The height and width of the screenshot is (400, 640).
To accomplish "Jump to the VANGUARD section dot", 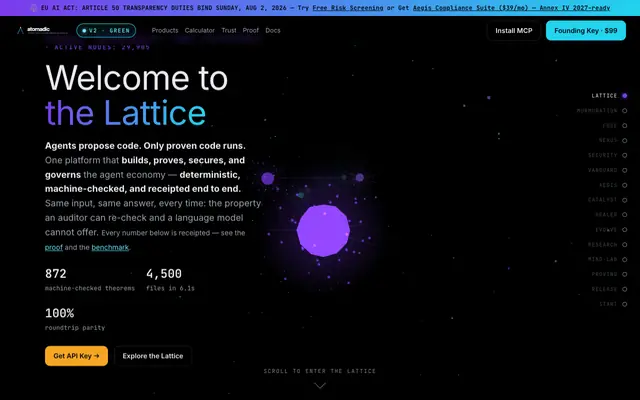I will pos(624,170).
